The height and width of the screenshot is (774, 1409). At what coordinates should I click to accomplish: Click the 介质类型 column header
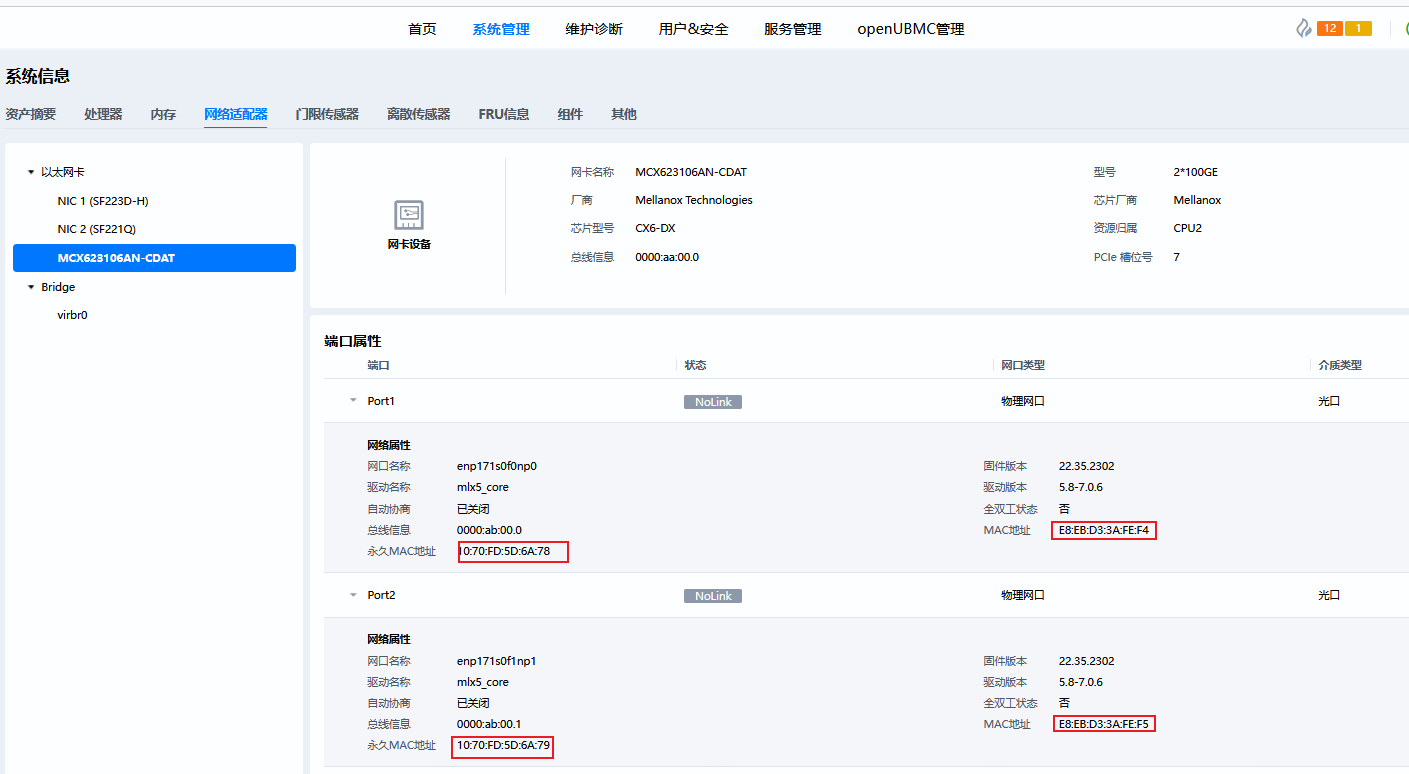pos(1340,365)
